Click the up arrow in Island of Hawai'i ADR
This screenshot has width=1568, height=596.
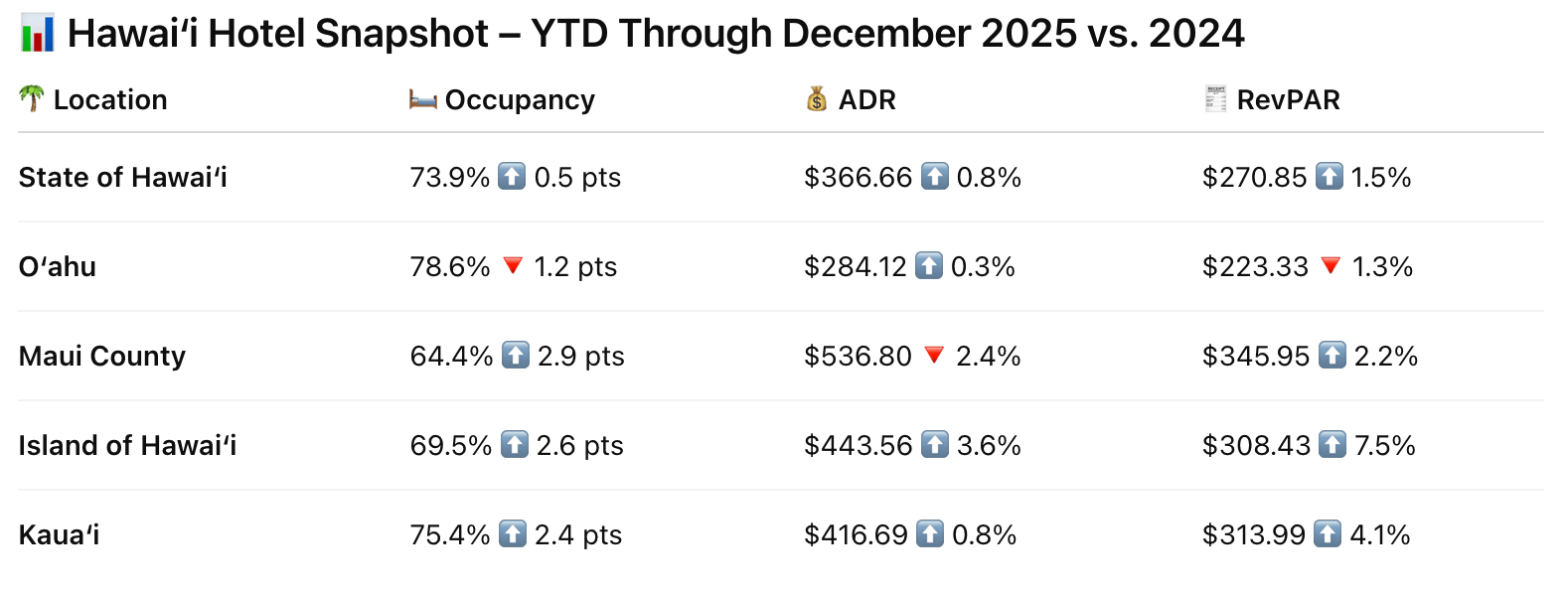coord(935,445)
